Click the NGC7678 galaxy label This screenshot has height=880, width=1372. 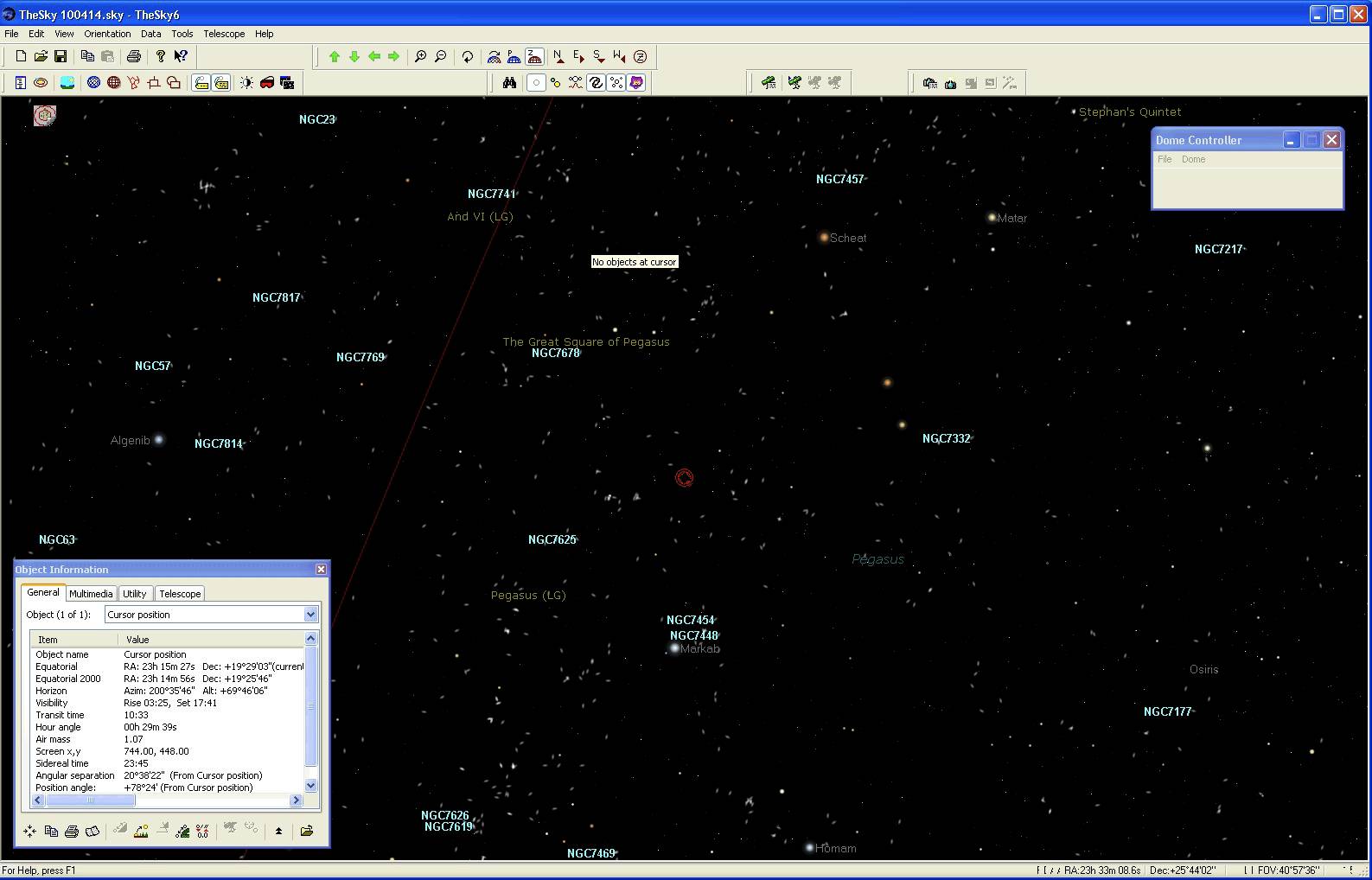555,353
